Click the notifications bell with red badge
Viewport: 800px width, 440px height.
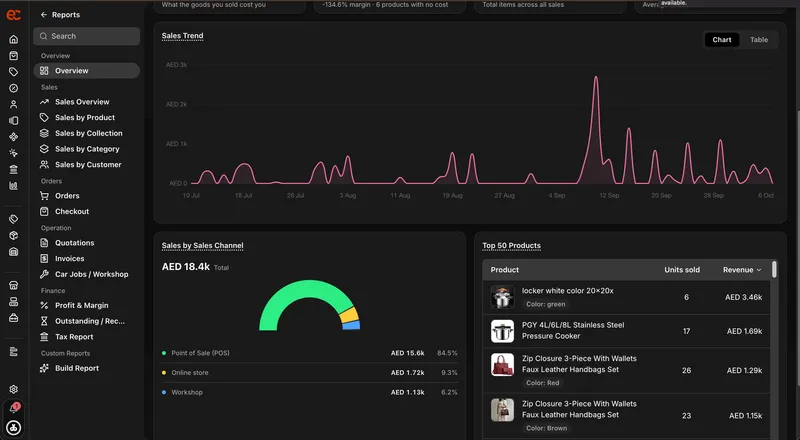[14, 408]
